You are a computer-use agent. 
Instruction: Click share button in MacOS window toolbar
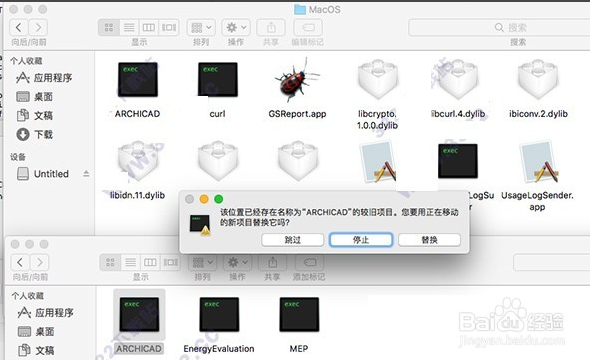[271, 27]
